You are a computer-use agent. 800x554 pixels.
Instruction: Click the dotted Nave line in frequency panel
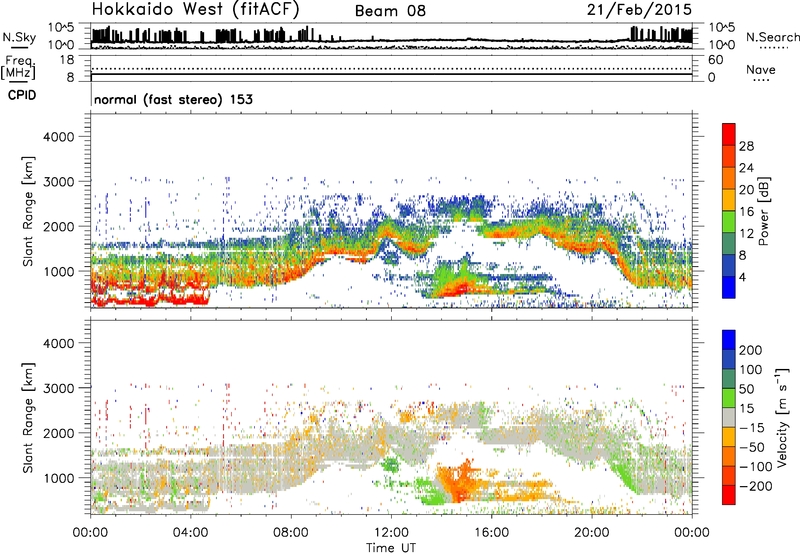click(x=391, y=69)
